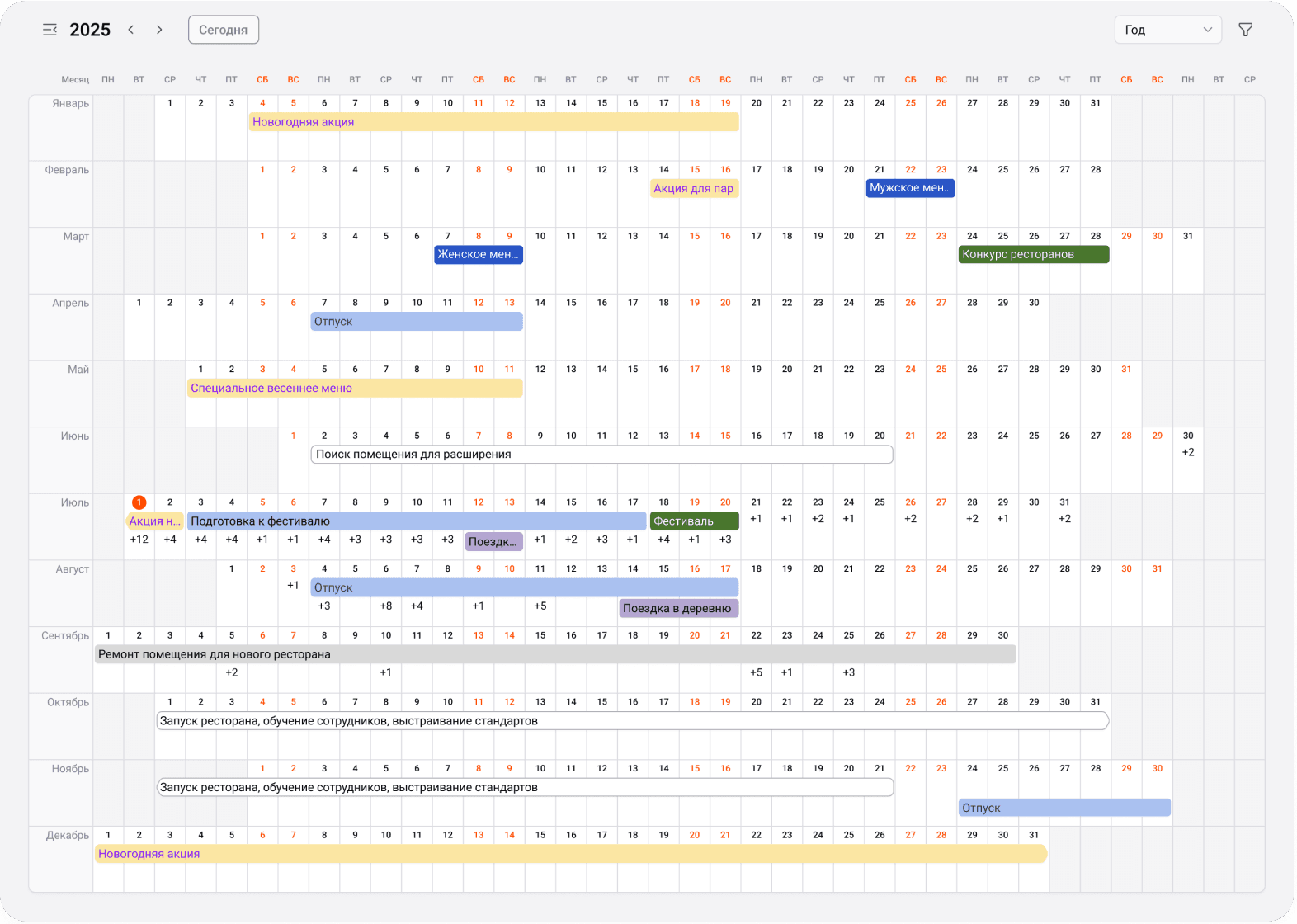Open Конкурс ресторанов event in March
1297x924 pixels.
(x=1033, y=255)
